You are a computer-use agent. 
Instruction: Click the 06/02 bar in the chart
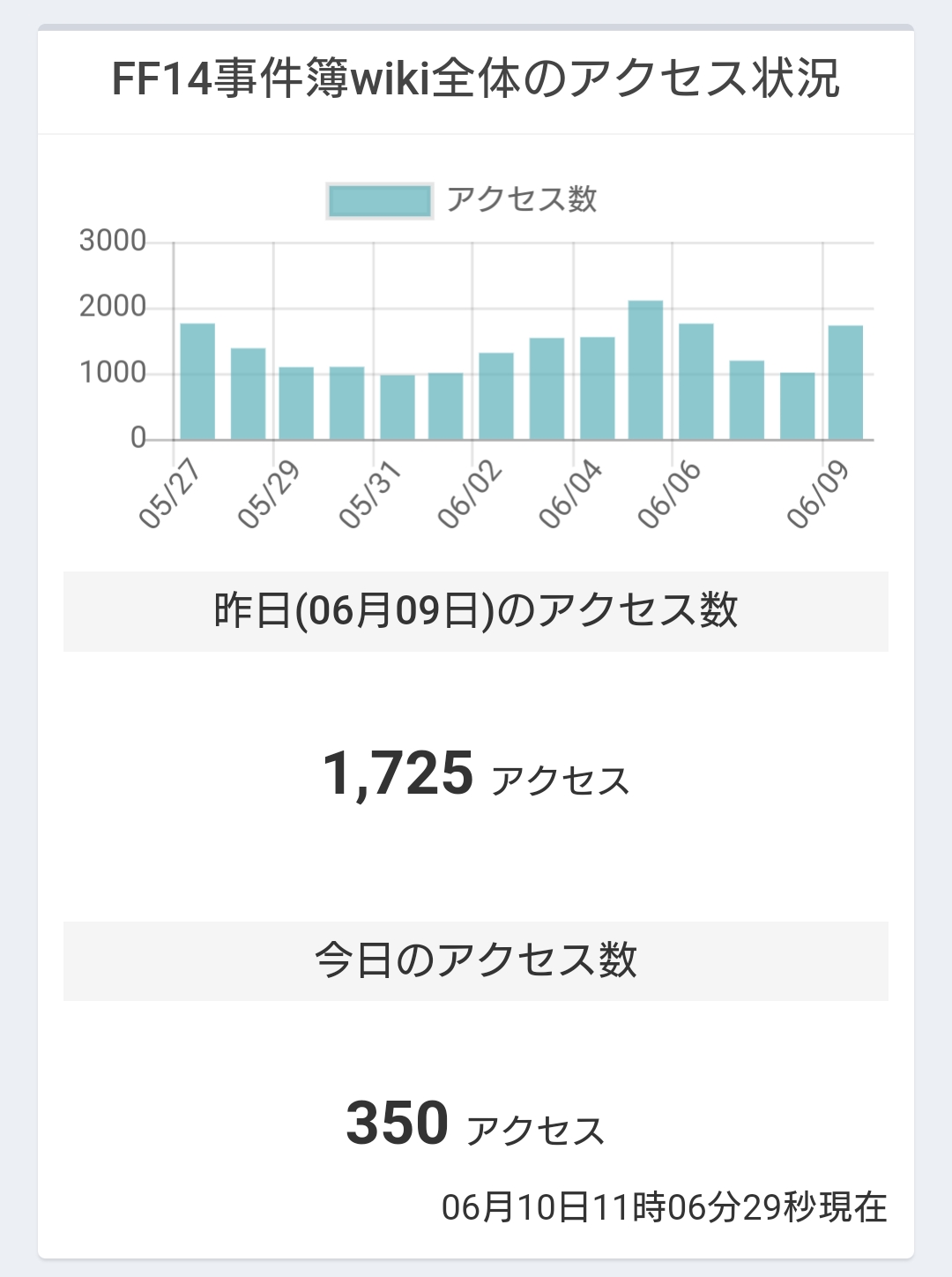tap(496, 396)
